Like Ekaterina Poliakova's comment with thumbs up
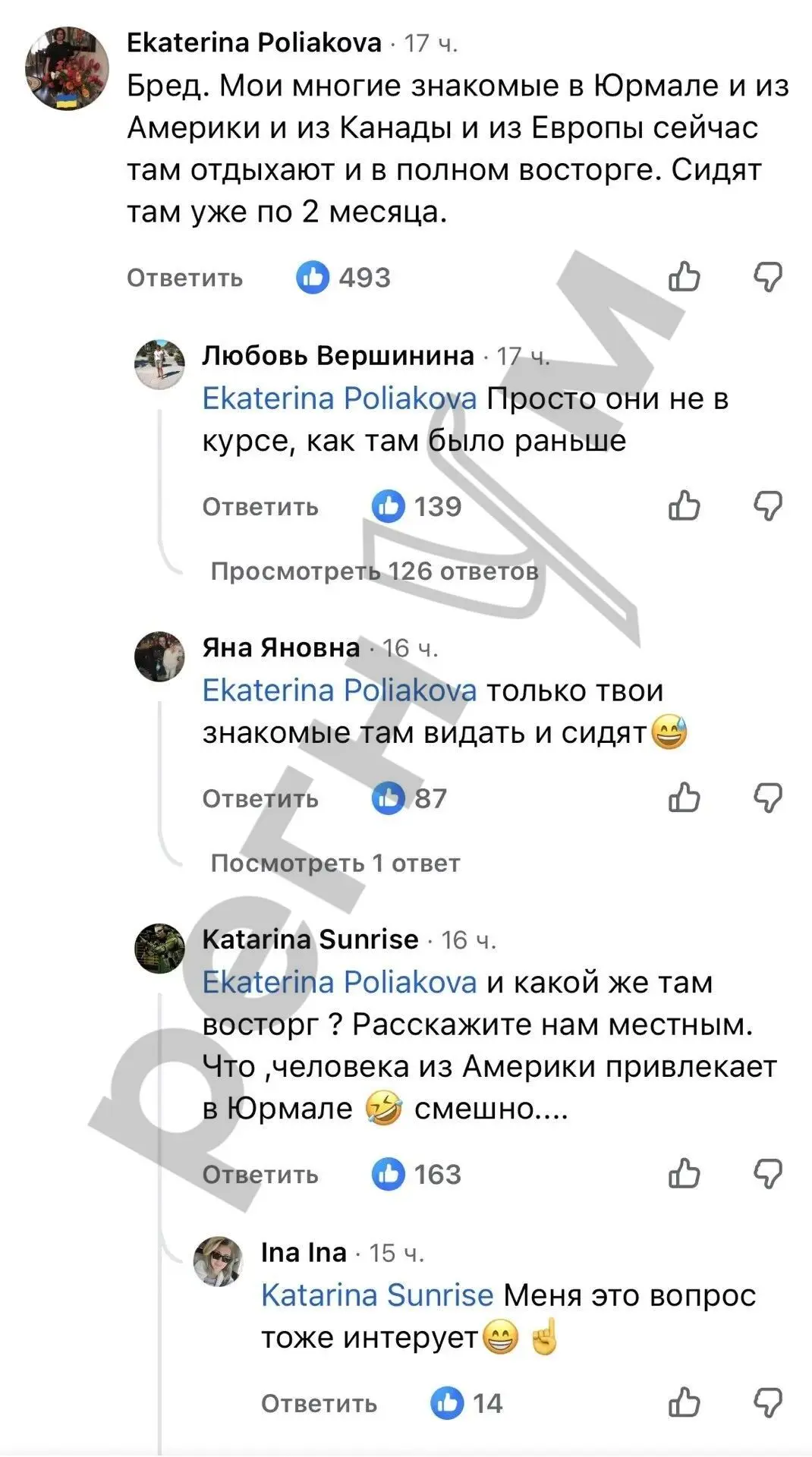The image size is (812, 1457). (684, 277)
